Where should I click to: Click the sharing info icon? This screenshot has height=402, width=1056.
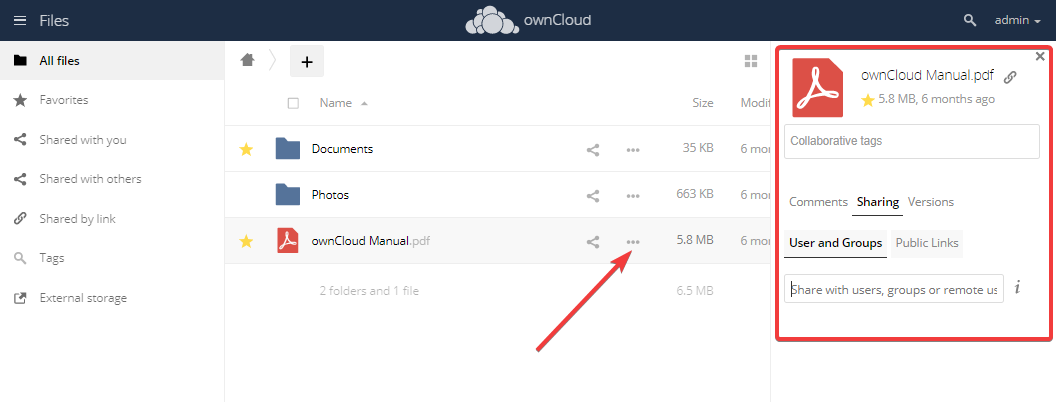click(1017, 288)
